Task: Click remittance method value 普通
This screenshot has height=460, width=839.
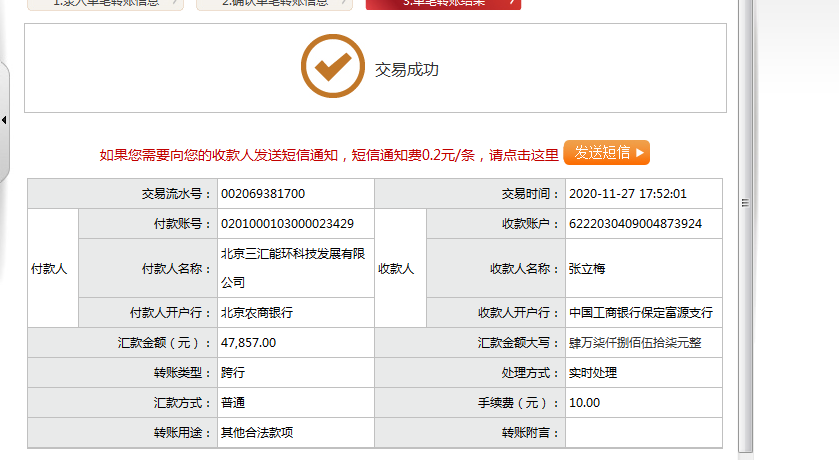Action: point(233,403)
